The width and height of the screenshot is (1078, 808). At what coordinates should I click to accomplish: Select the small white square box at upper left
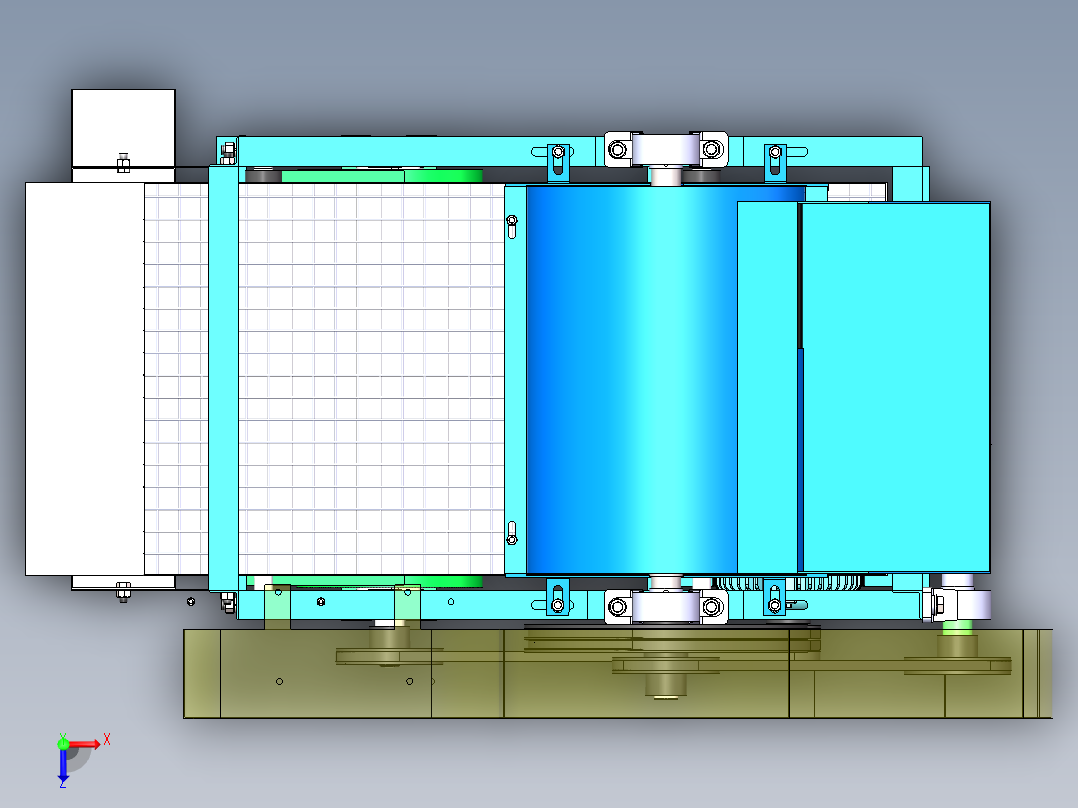pyautogui.click(x=123, y=128)
